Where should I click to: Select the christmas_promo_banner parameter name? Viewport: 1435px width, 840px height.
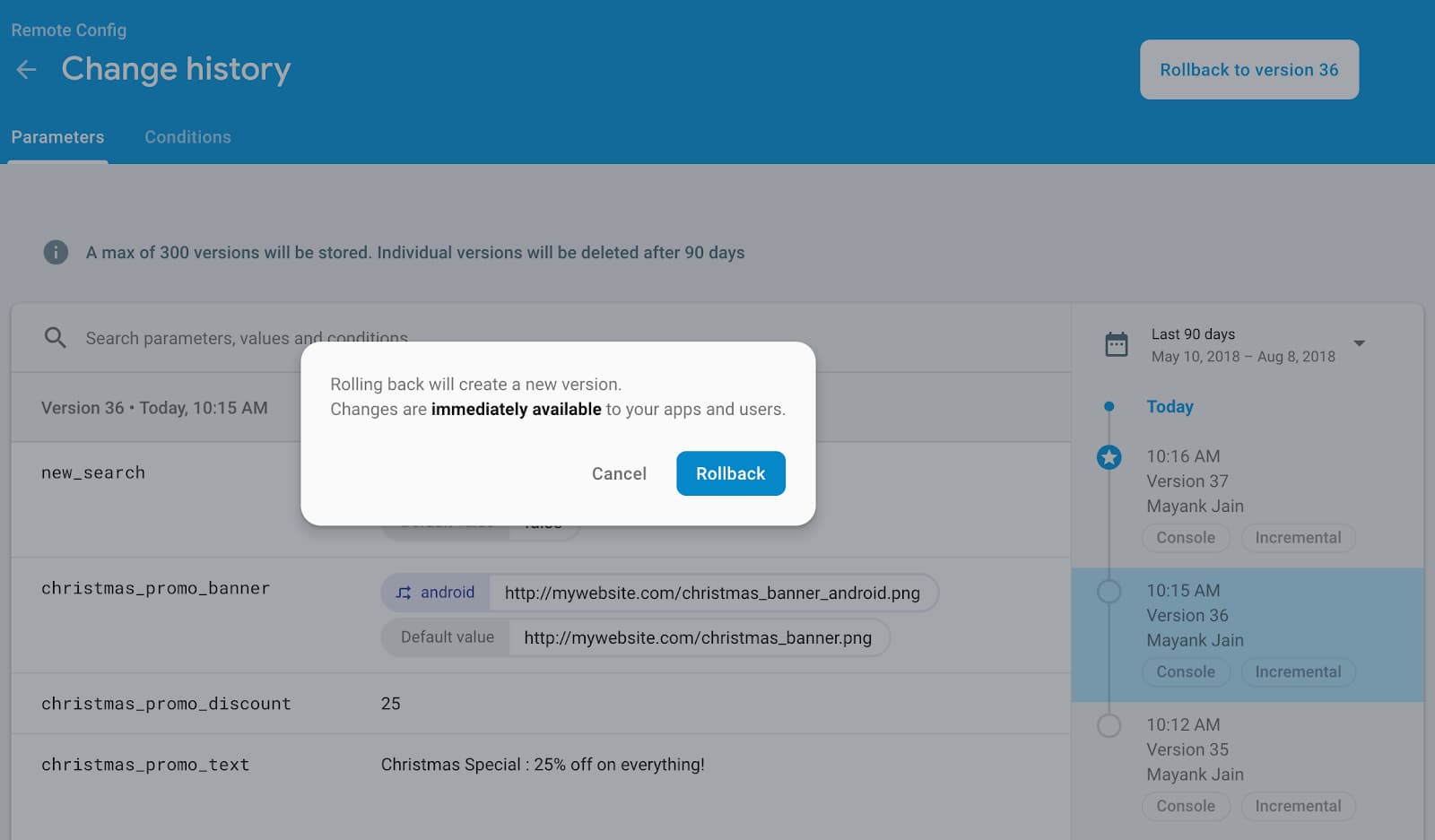click(x=155, y=588)
